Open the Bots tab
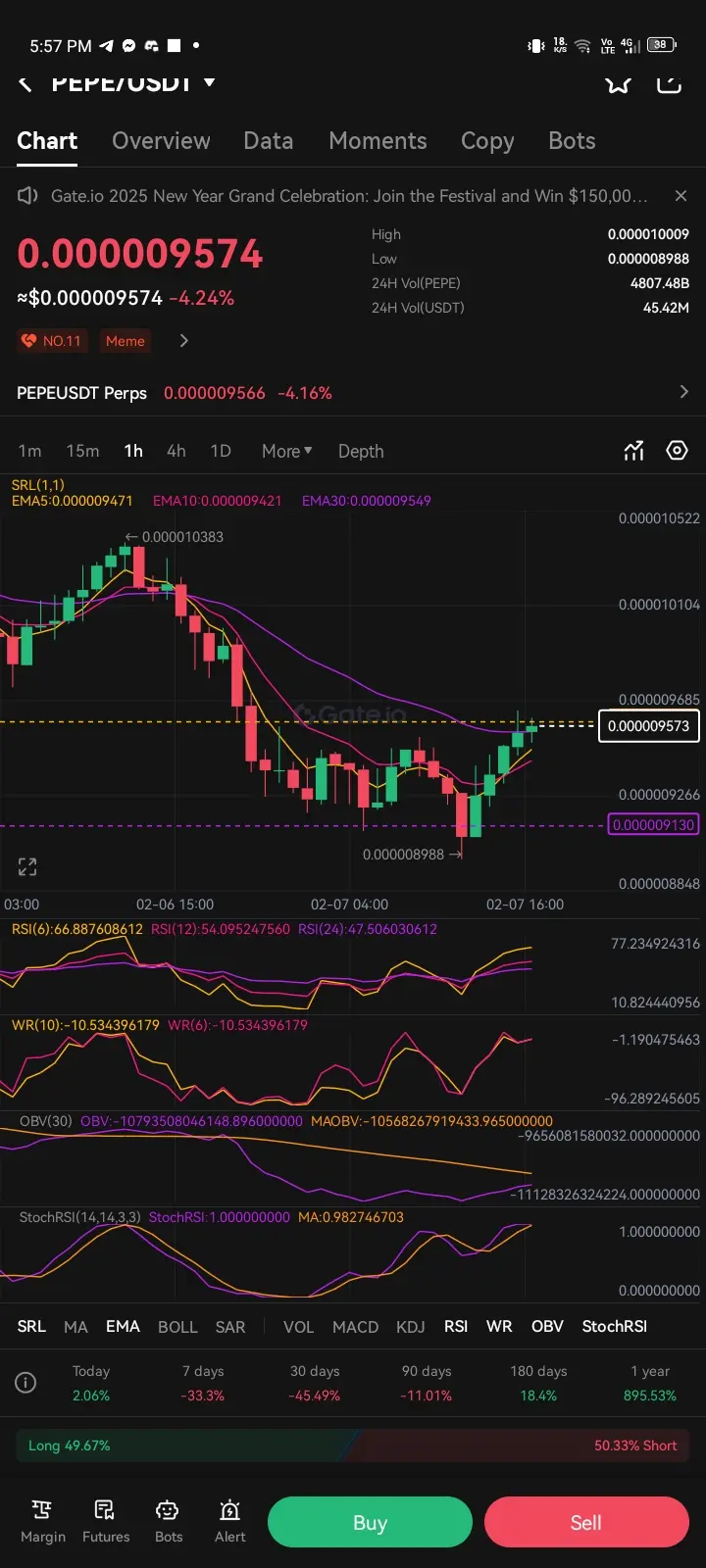The width and height of the screenshot is (706, 1568). point(572,141)
